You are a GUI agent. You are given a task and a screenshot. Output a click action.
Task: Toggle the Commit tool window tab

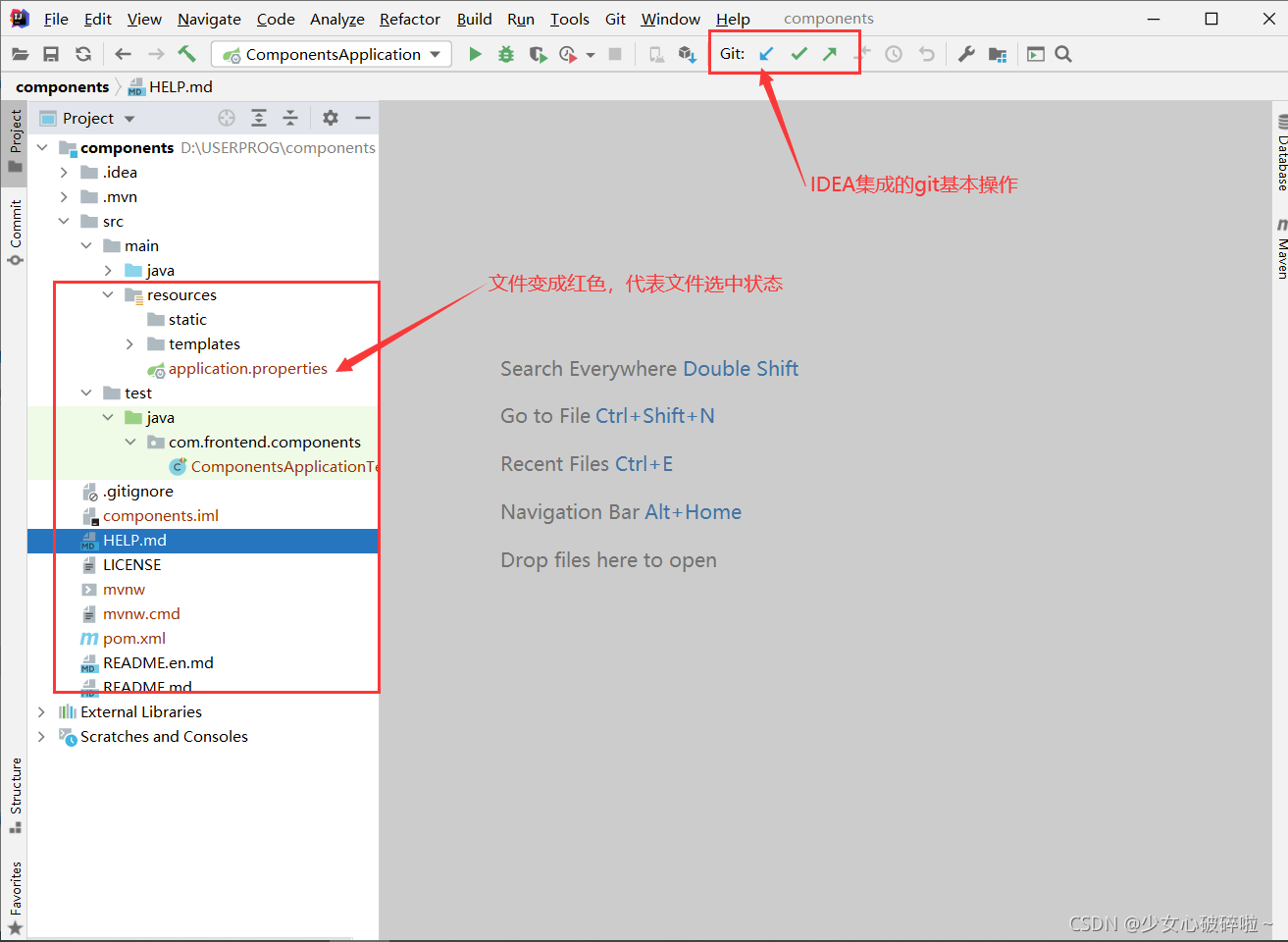[x=15, y=233]
